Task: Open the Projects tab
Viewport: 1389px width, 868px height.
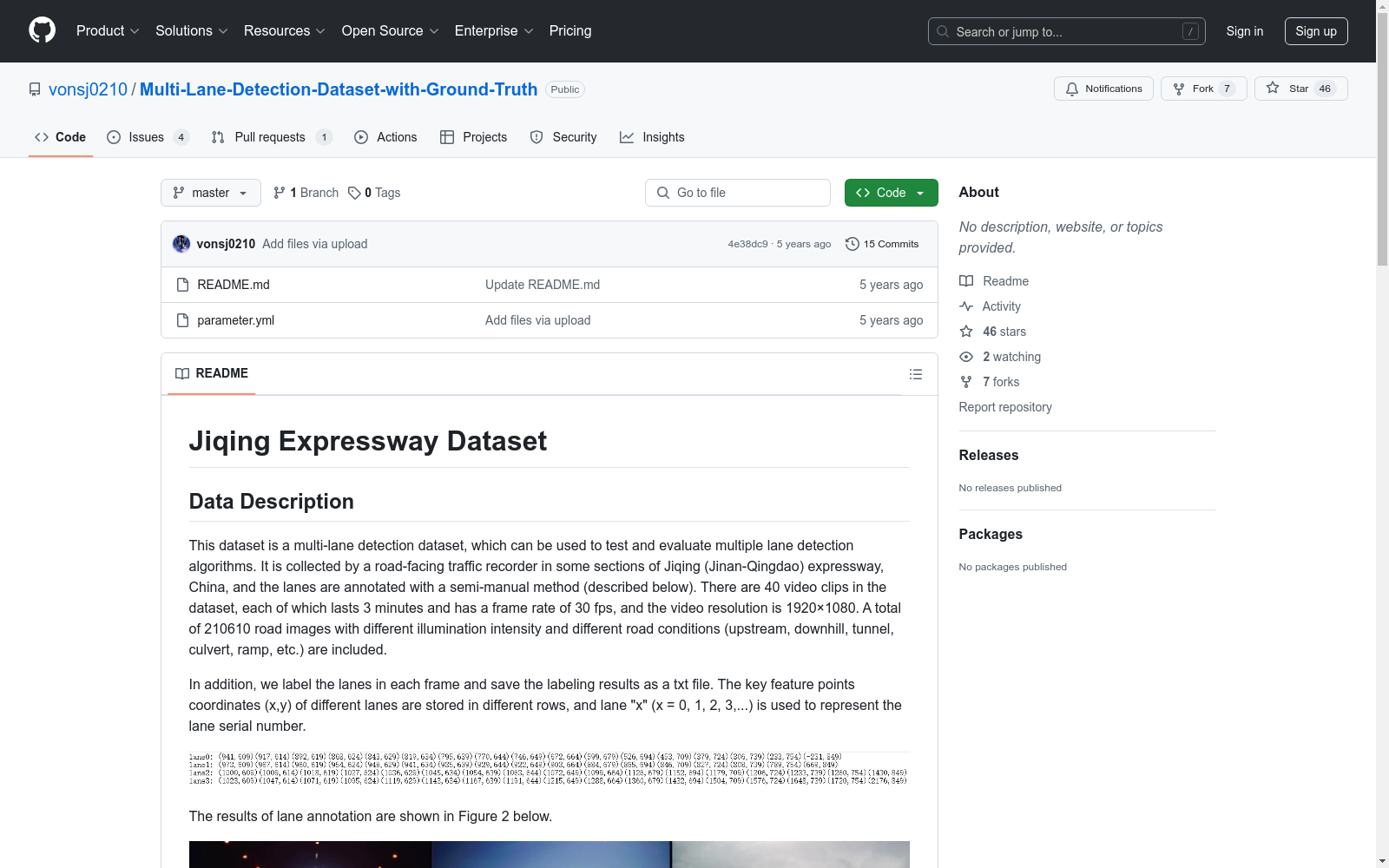Action: 473,137
